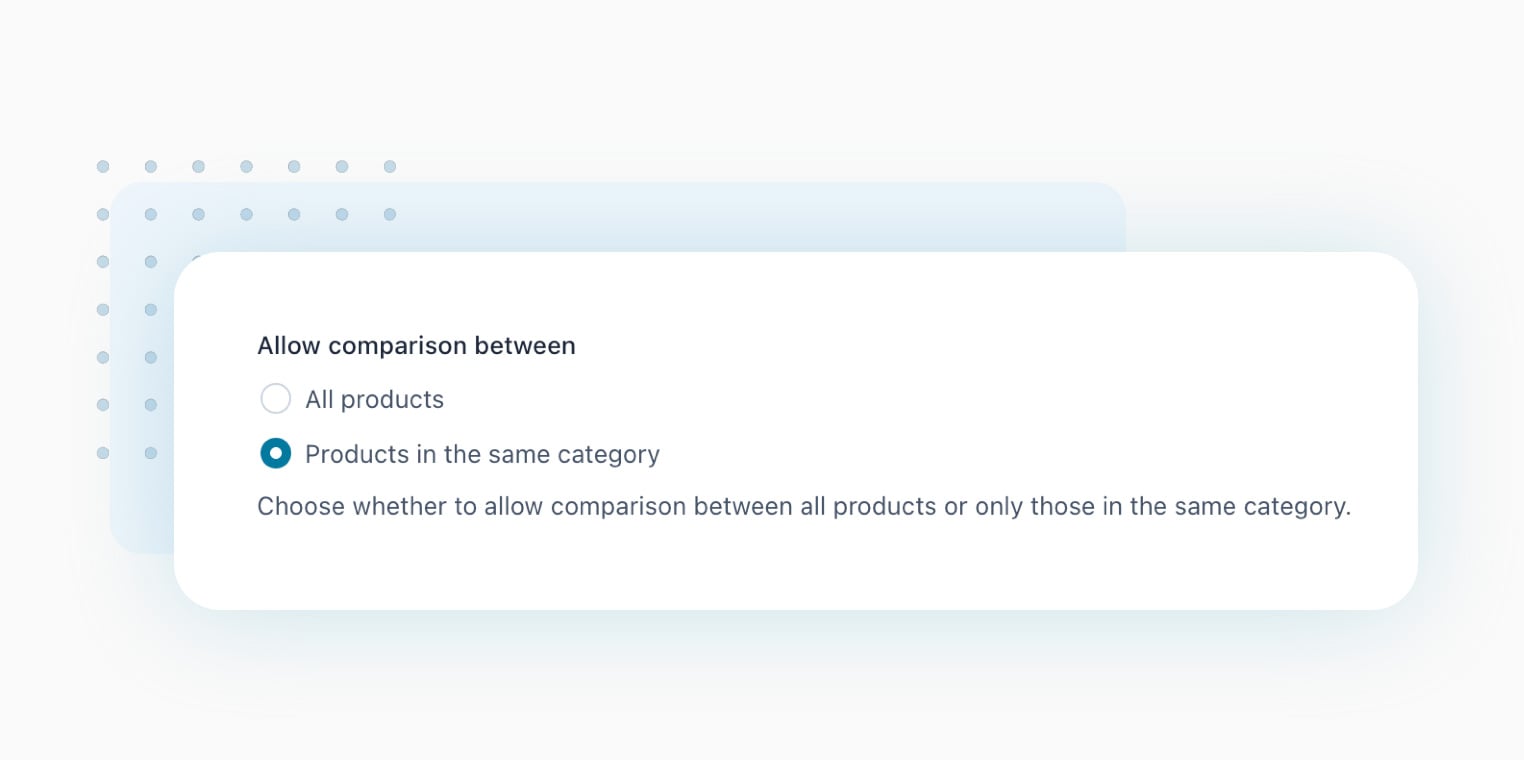Viewport: 1524px width, 760px height.
Task: Click the All products label text
Action: point(375,399)
